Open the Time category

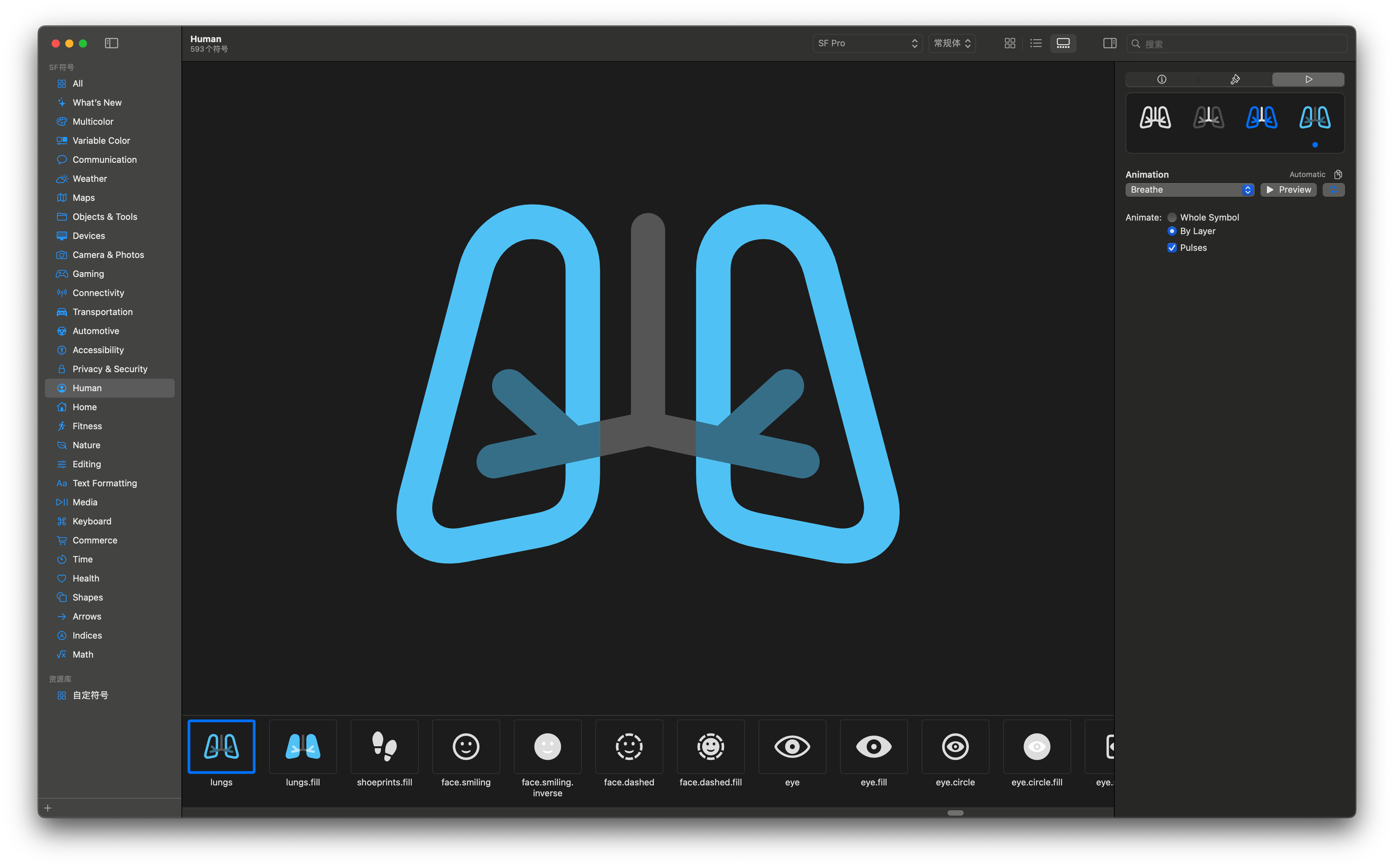[109, 559]
